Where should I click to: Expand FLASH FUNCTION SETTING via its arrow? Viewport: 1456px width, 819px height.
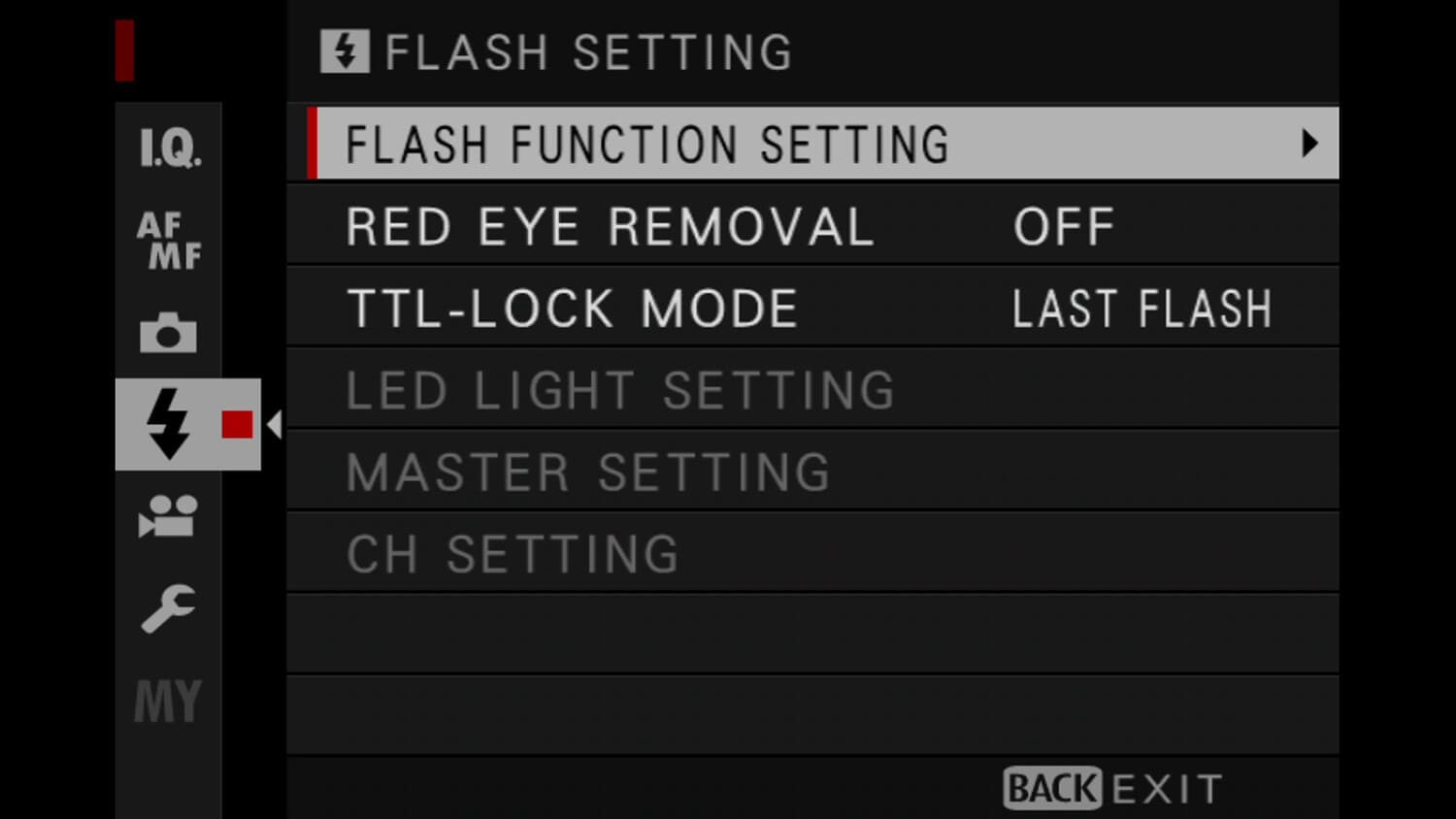click(x=1312, y=144)
